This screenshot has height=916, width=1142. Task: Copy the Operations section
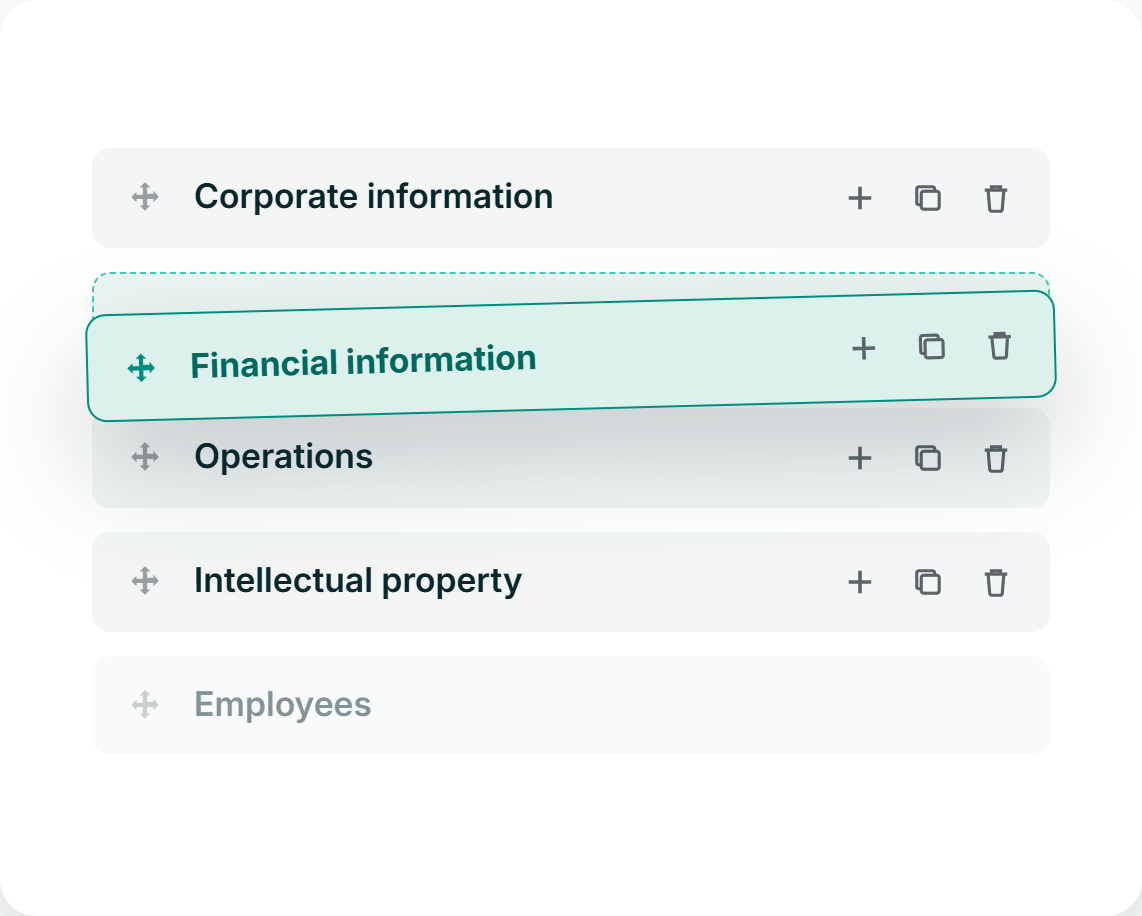click(x=928, y=458)
